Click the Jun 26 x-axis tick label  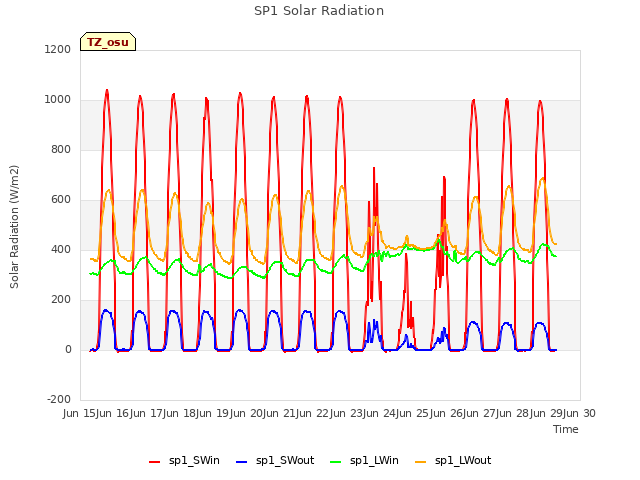pos(447,413)
